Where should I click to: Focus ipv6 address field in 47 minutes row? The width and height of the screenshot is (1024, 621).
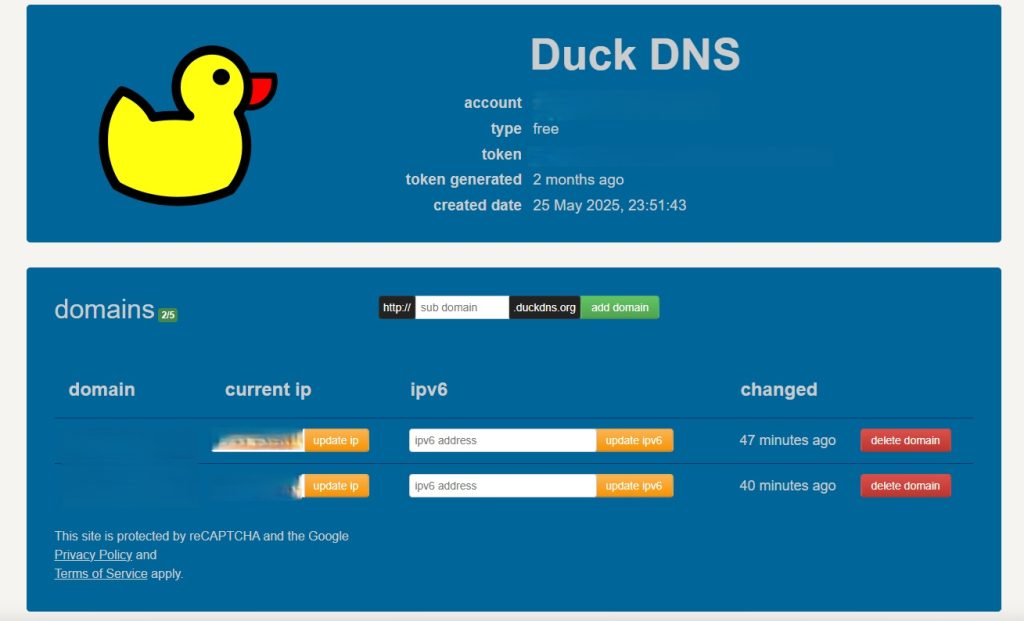pos(502,440)
